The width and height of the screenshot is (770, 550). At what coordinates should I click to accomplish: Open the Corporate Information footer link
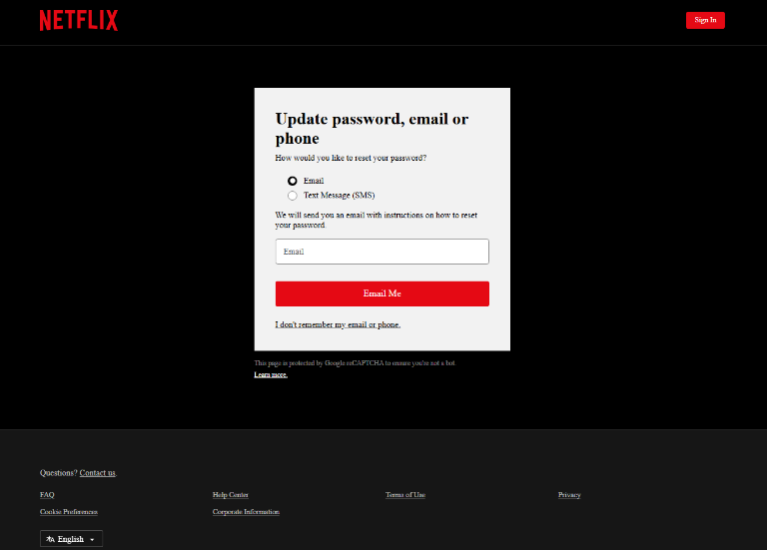click(246, 512)
